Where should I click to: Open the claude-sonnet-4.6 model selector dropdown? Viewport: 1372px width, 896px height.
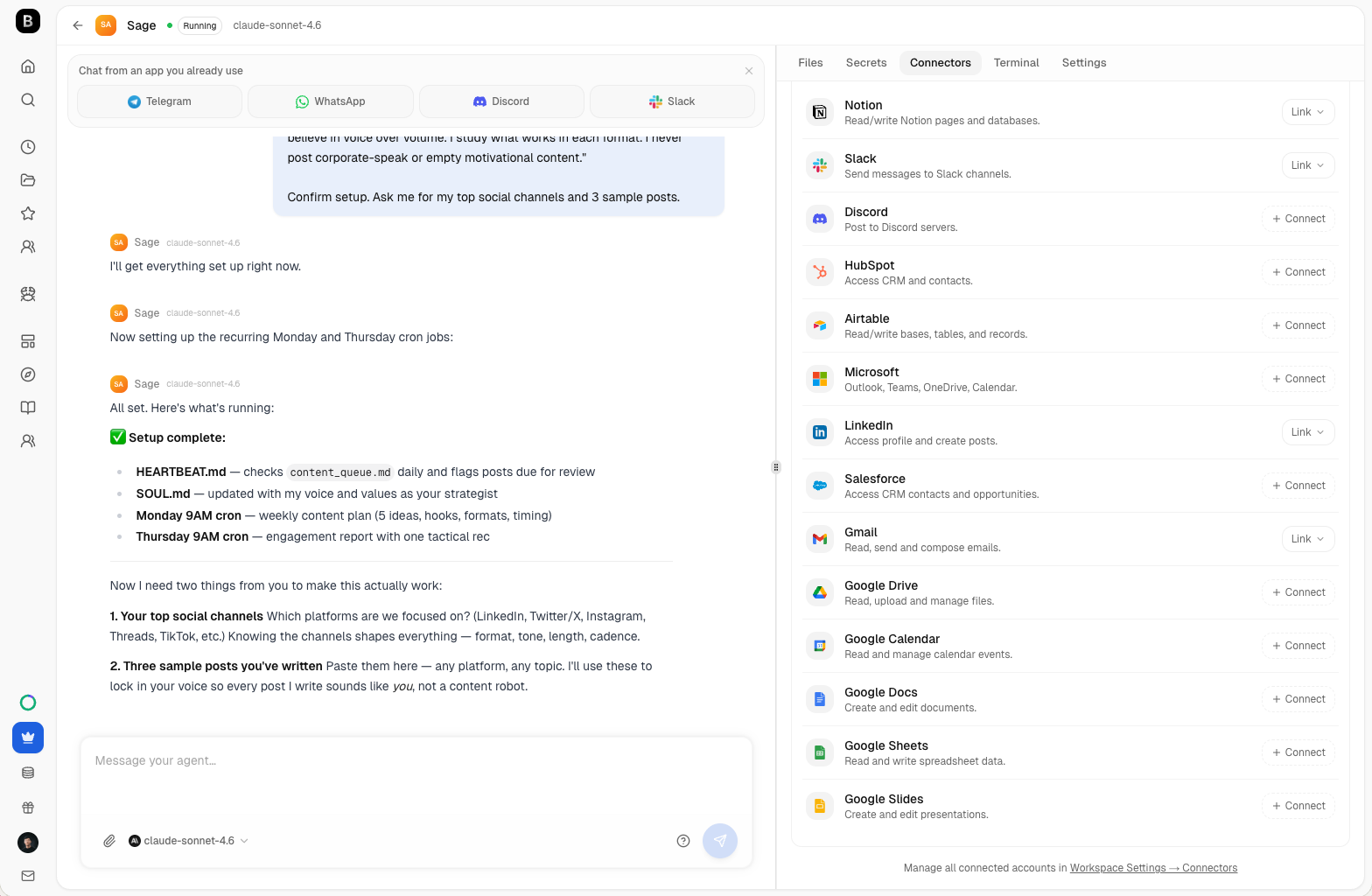pos(189,841)
